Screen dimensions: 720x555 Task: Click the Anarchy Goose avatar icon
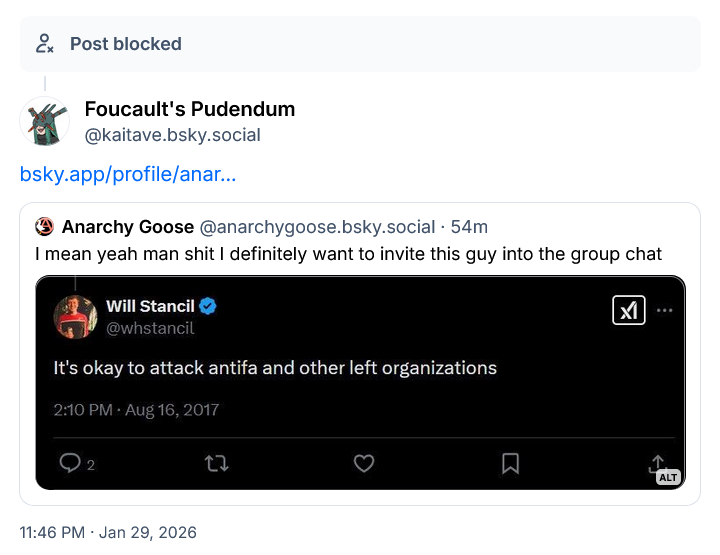coord(44,227)
